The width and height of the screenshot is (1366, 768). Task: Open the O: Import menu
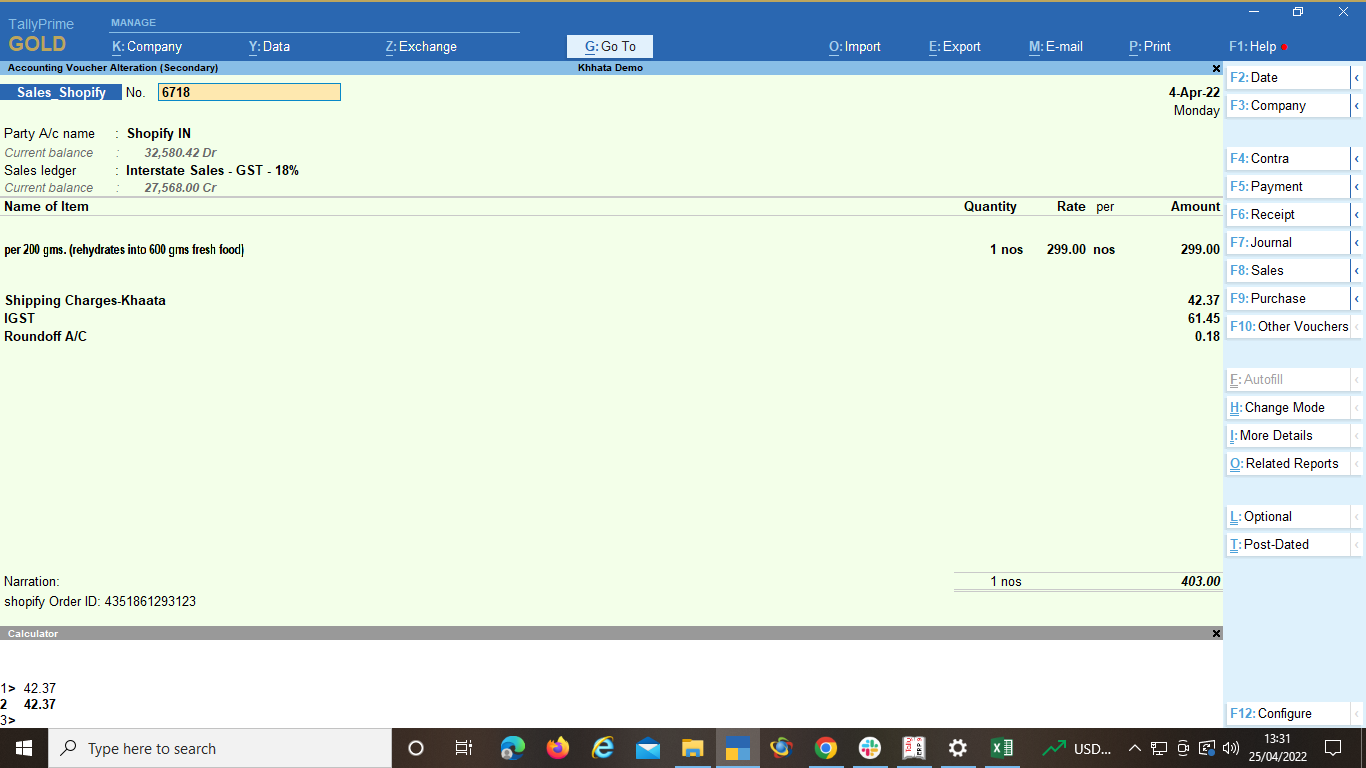click(855, 46)
